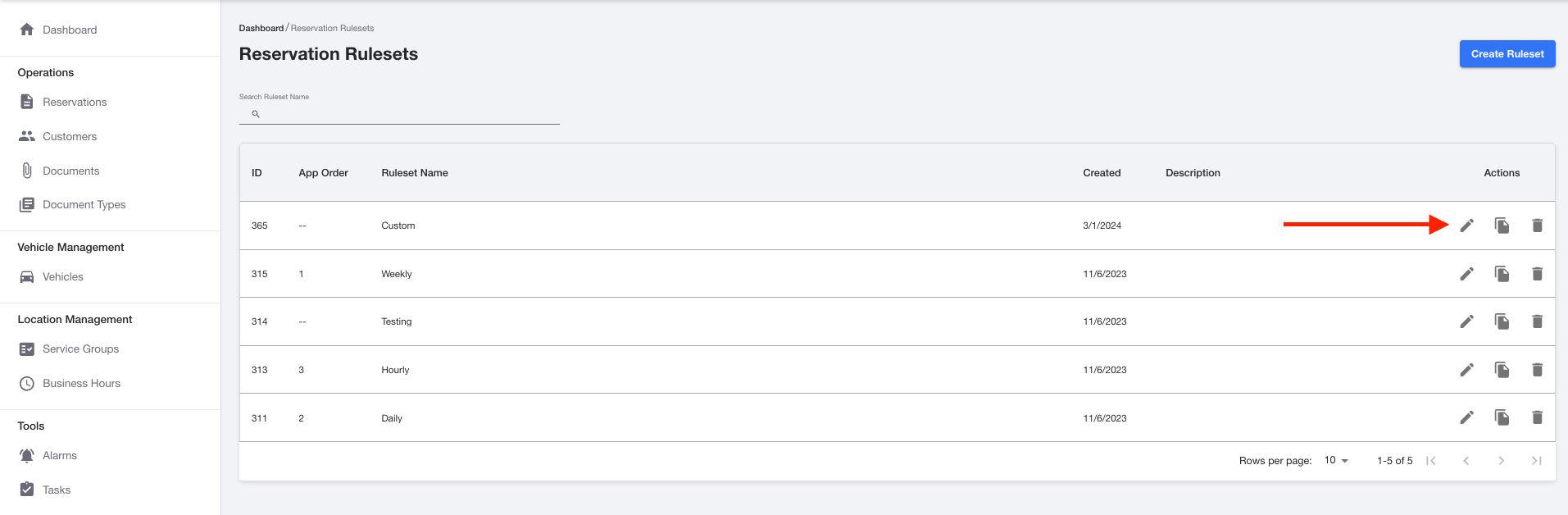
Task: Open the Rows per page dropdown
Action: (x=1336, y=460)
